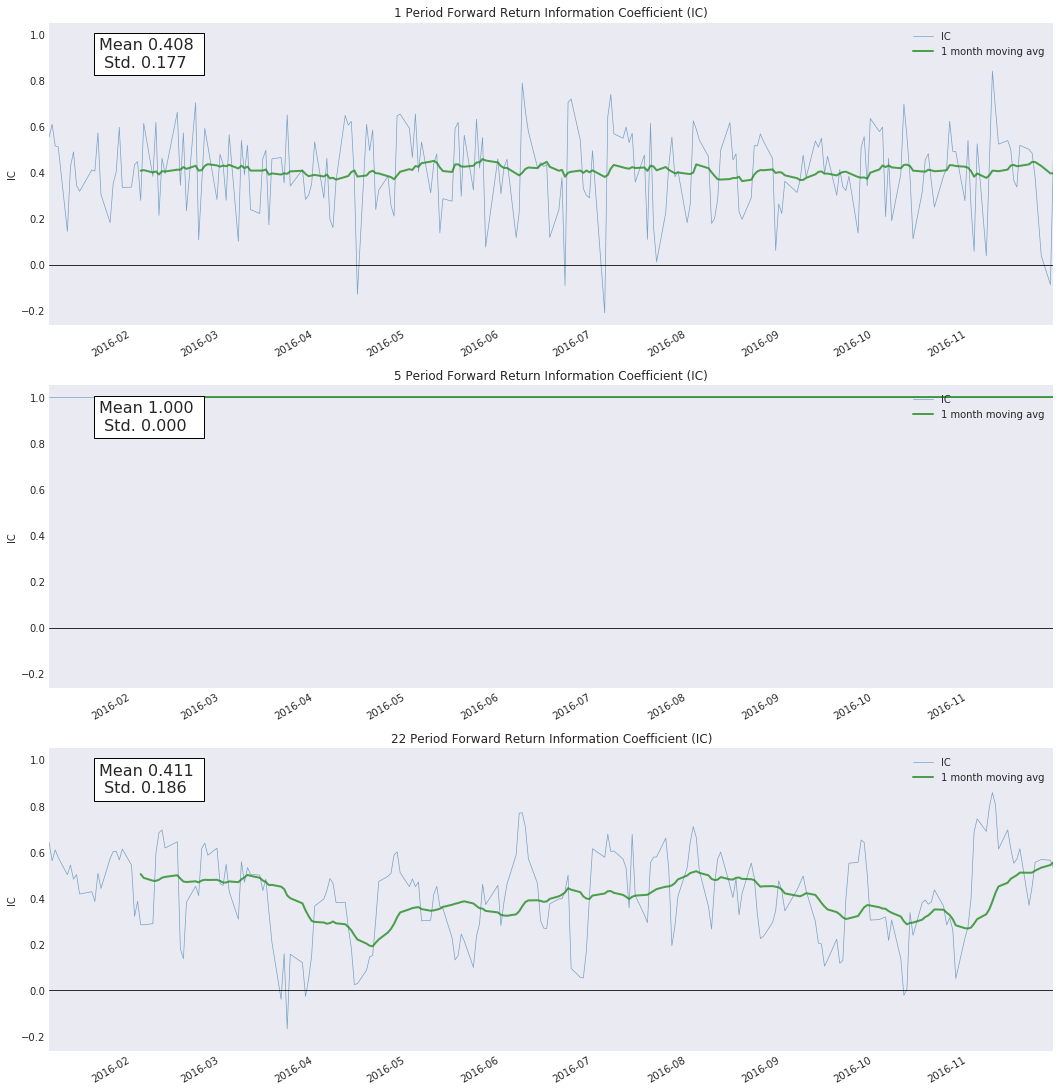Click 1 month moving avg legend in bottom chart
This screenshot has height=1091, width=1060.
tap(978, 777)
